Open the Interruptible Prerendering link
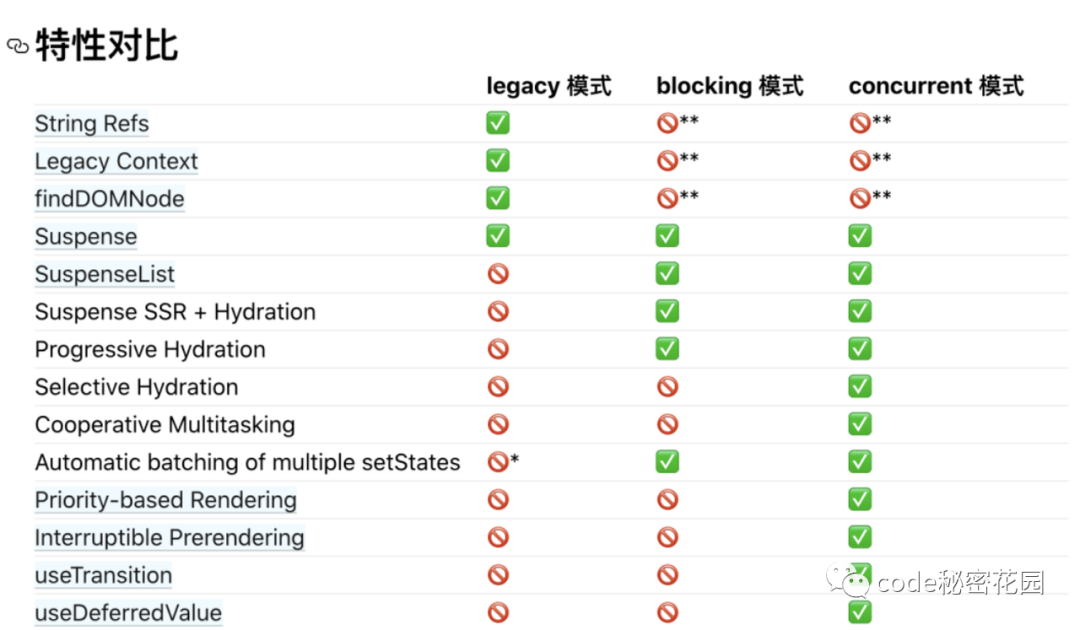 pos(169,537)
